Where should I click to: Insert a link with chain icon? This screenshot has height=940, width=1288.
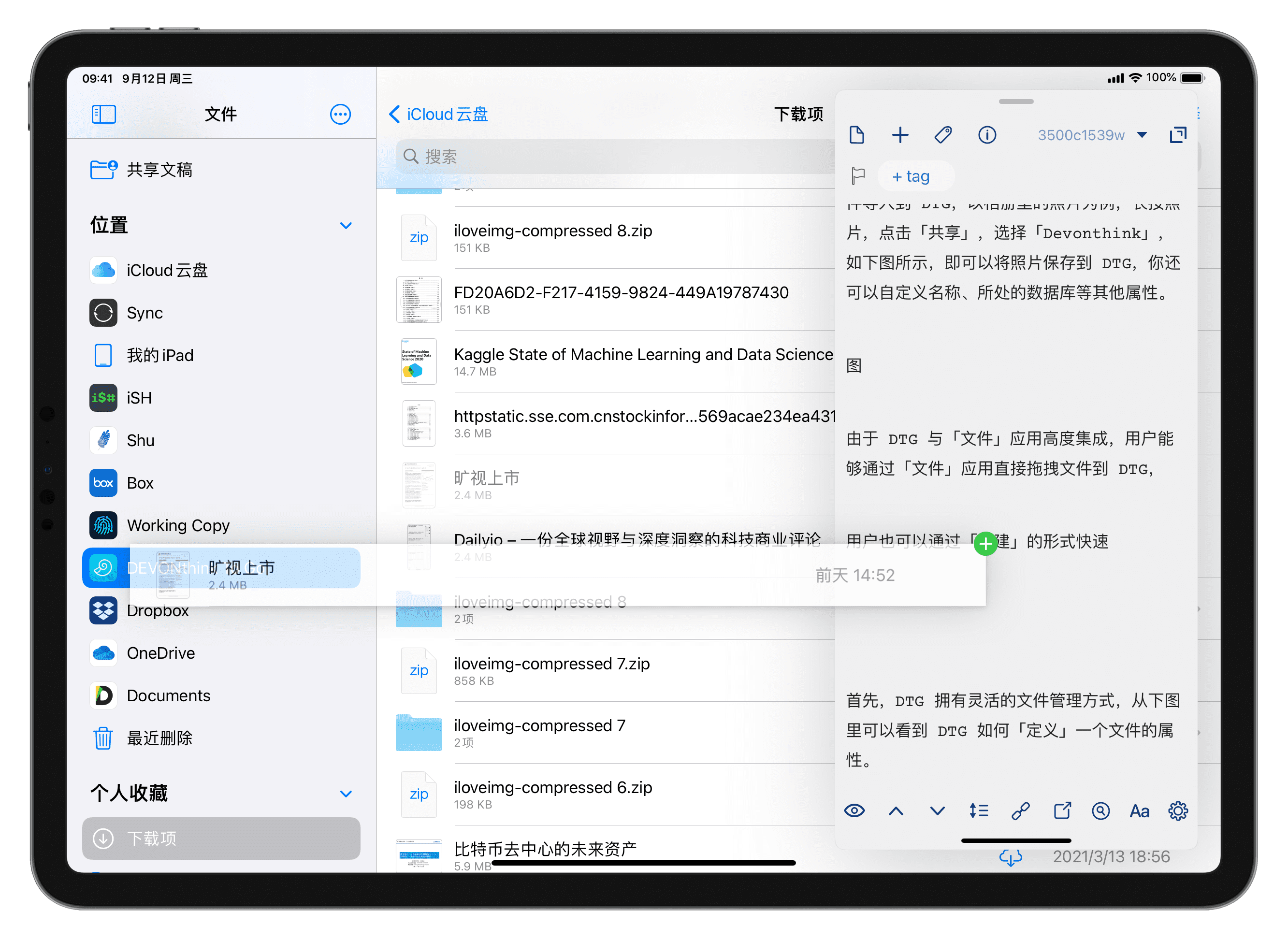1021,811
